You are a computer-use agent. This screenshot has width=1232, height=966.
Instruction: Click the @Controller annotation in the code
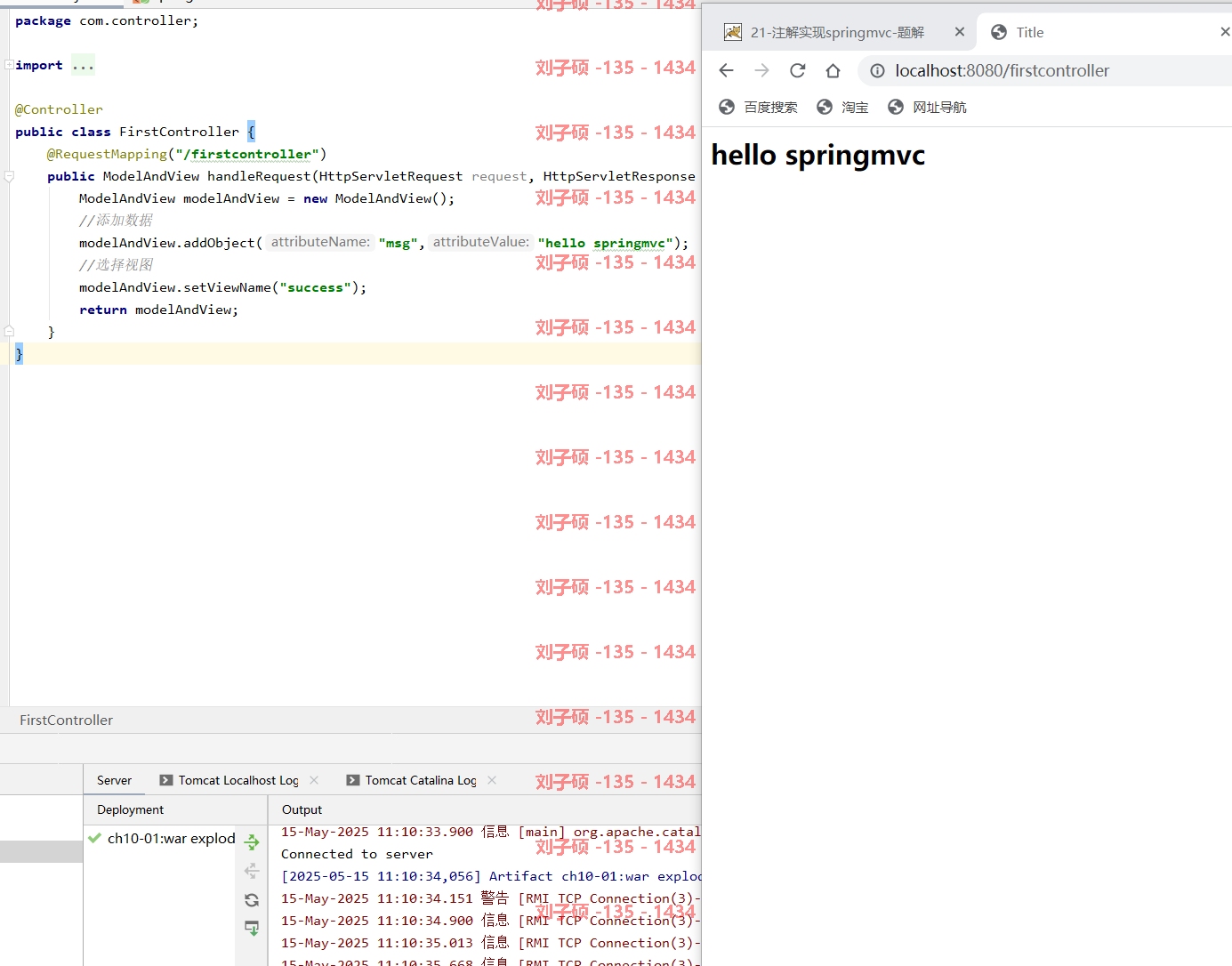tap(59, 109)
